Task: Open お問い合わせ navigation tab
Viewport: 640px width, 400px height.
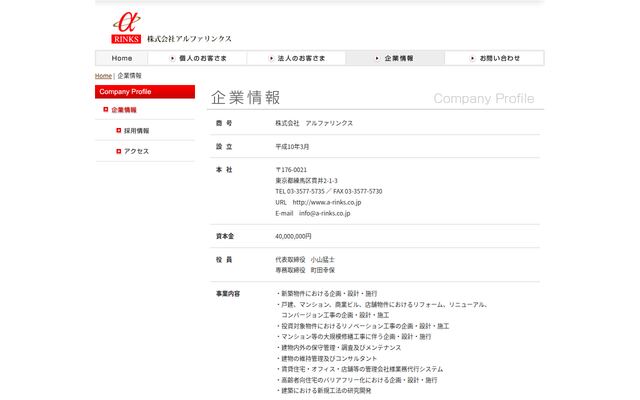Action: (x=494, y=58)
